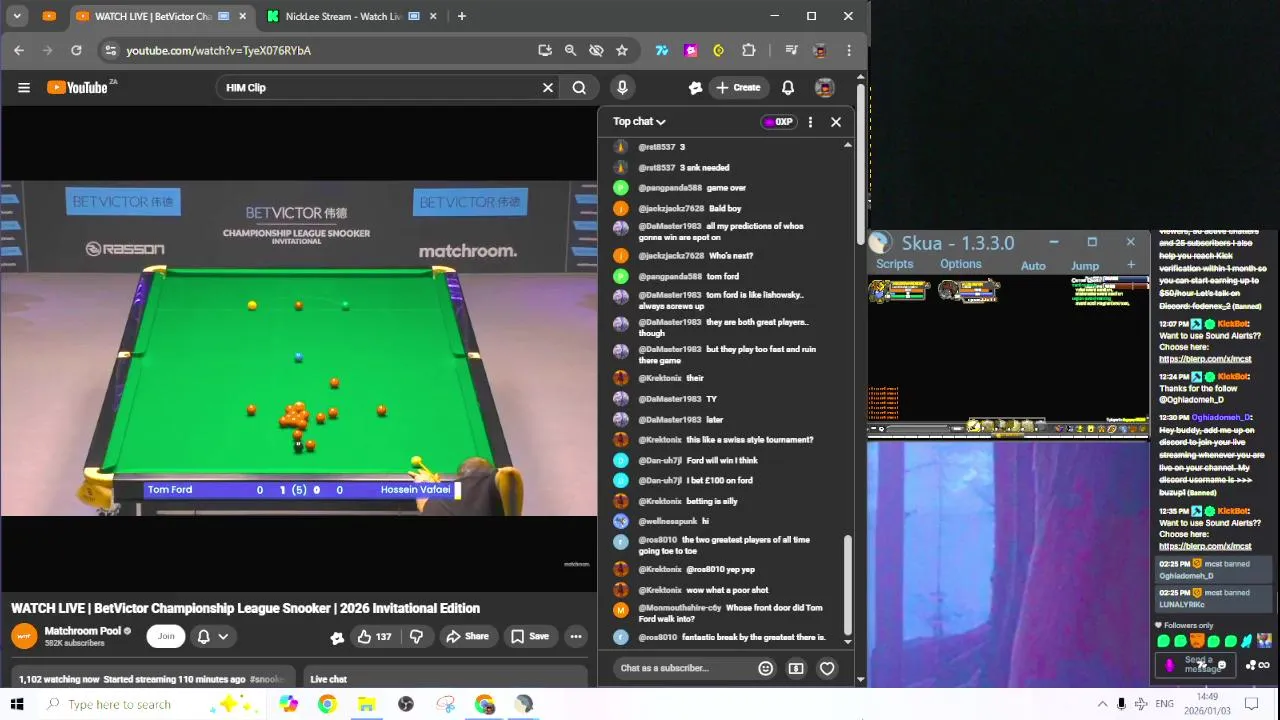Viewport: 1280px width, 720px height.
Task: Open Skua Scripts menu
Action: click(894, 264)
